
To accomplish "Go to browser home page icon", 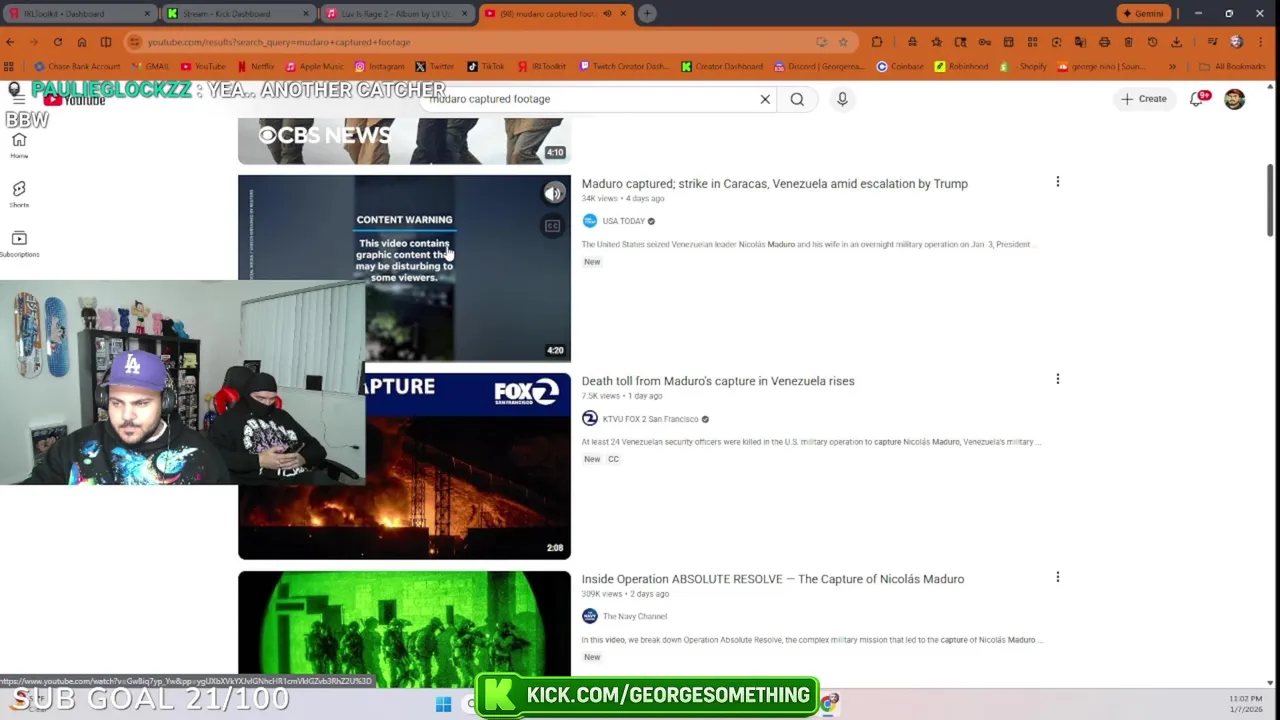I will (82, 42).
